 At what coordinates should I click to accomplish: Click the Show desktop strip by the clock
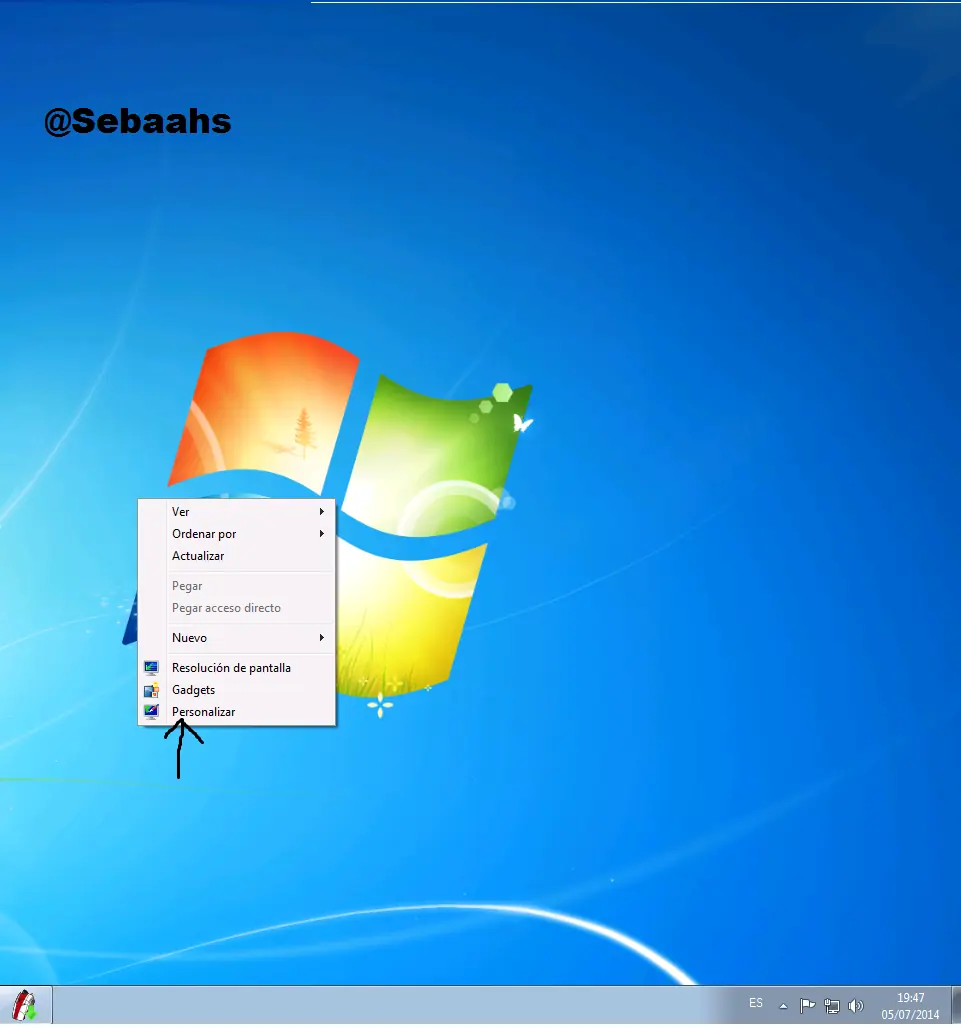[x=956, y=1006]
